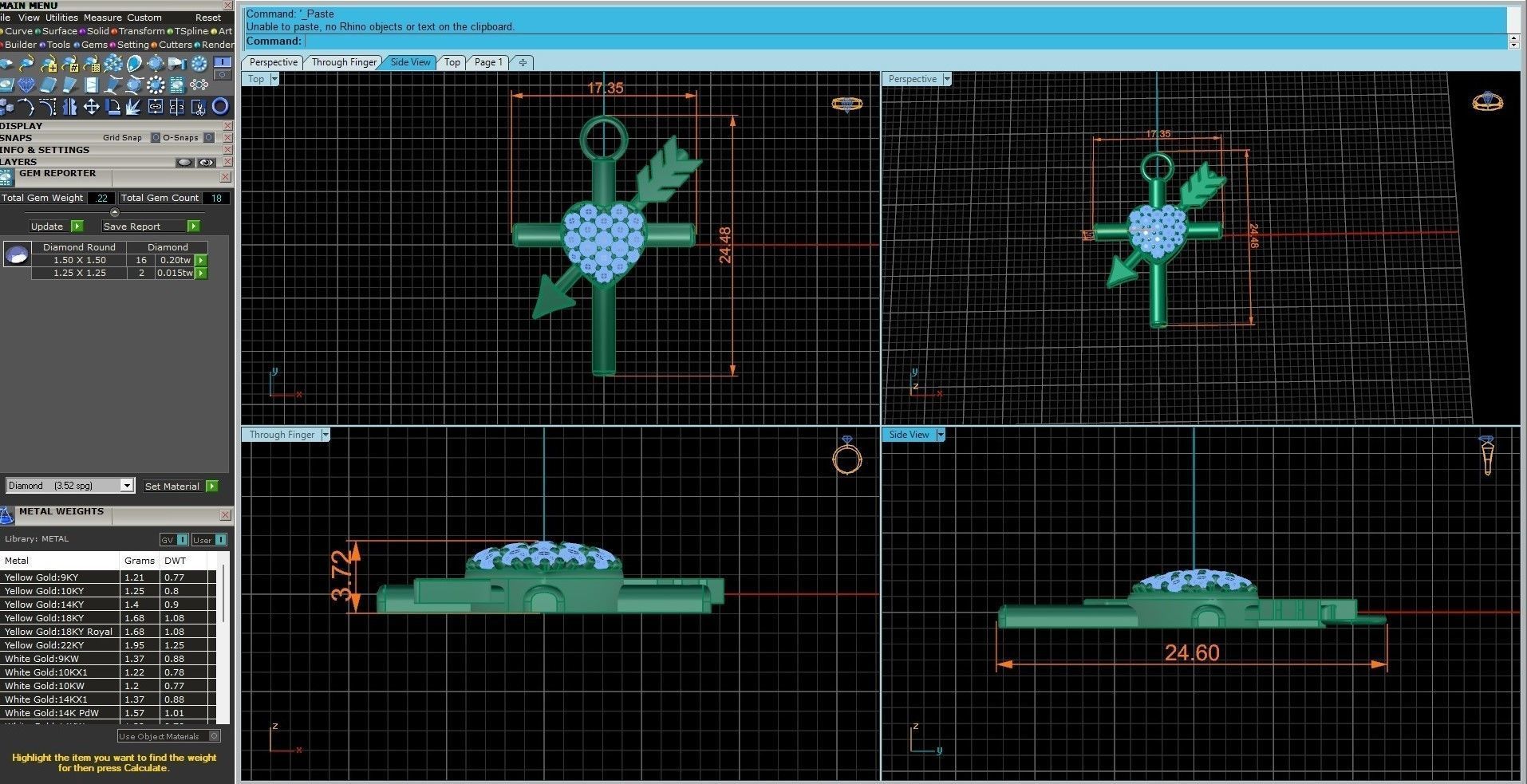Select the Move arrows tool icon

point(91,106)
